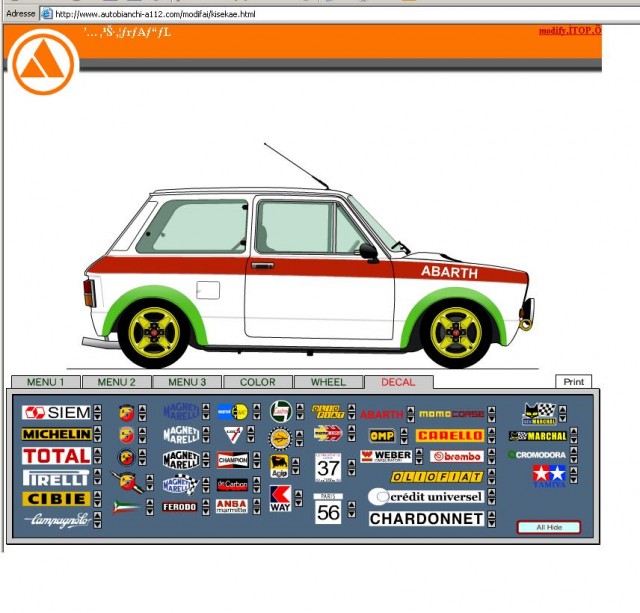Switch to the MENU 1 tab
640x613 pixels.
pos(46,382)
